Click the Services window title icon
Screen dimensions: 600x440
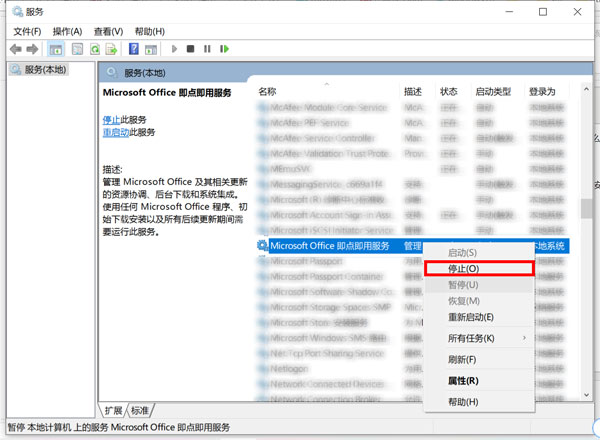[x=17, y=12]
